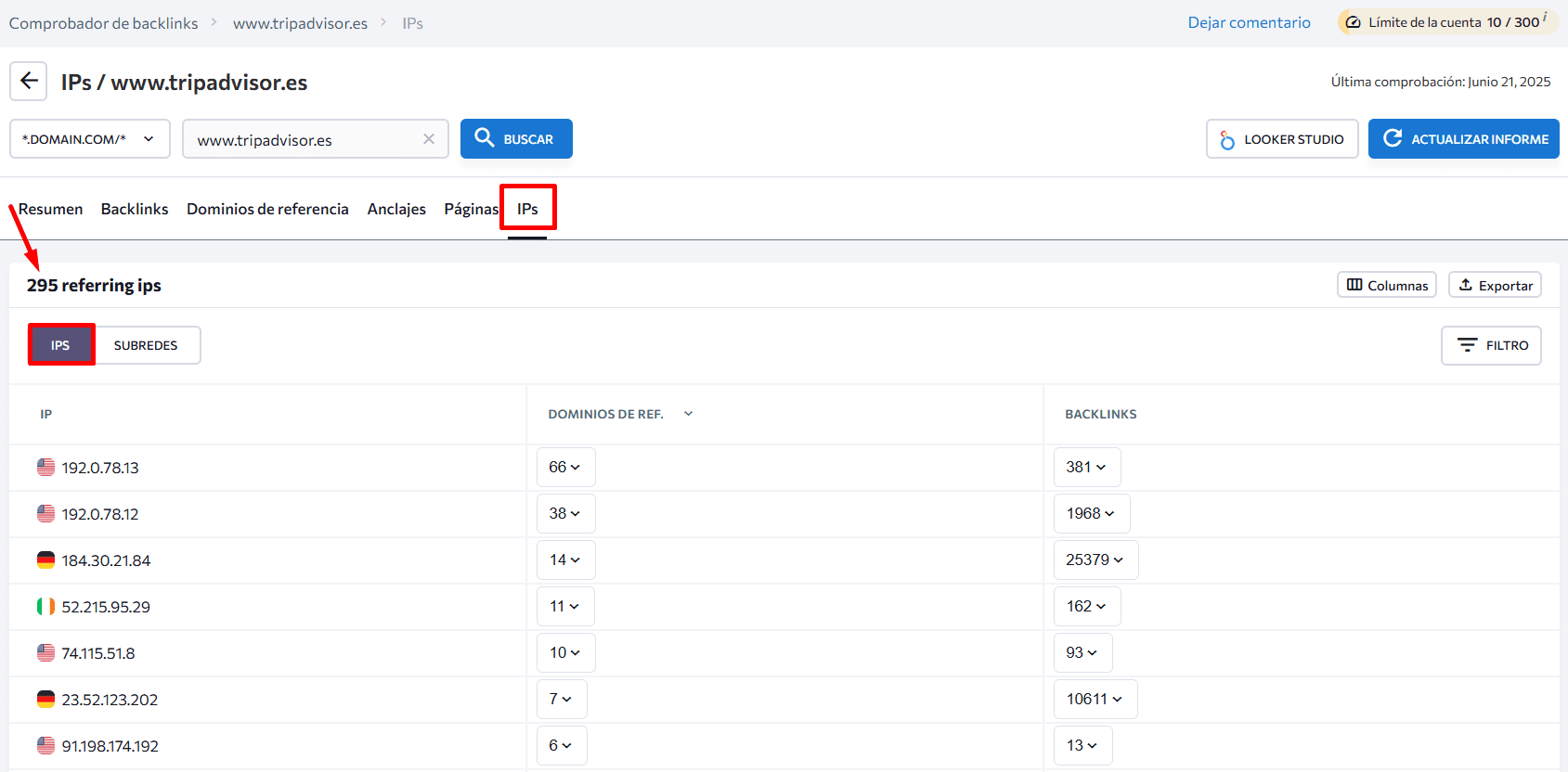Viewport: 1568px width, 772px height.
Task: Click IP address 52.215.95.29
Action: pyautogui.click(x=106, y=607)
